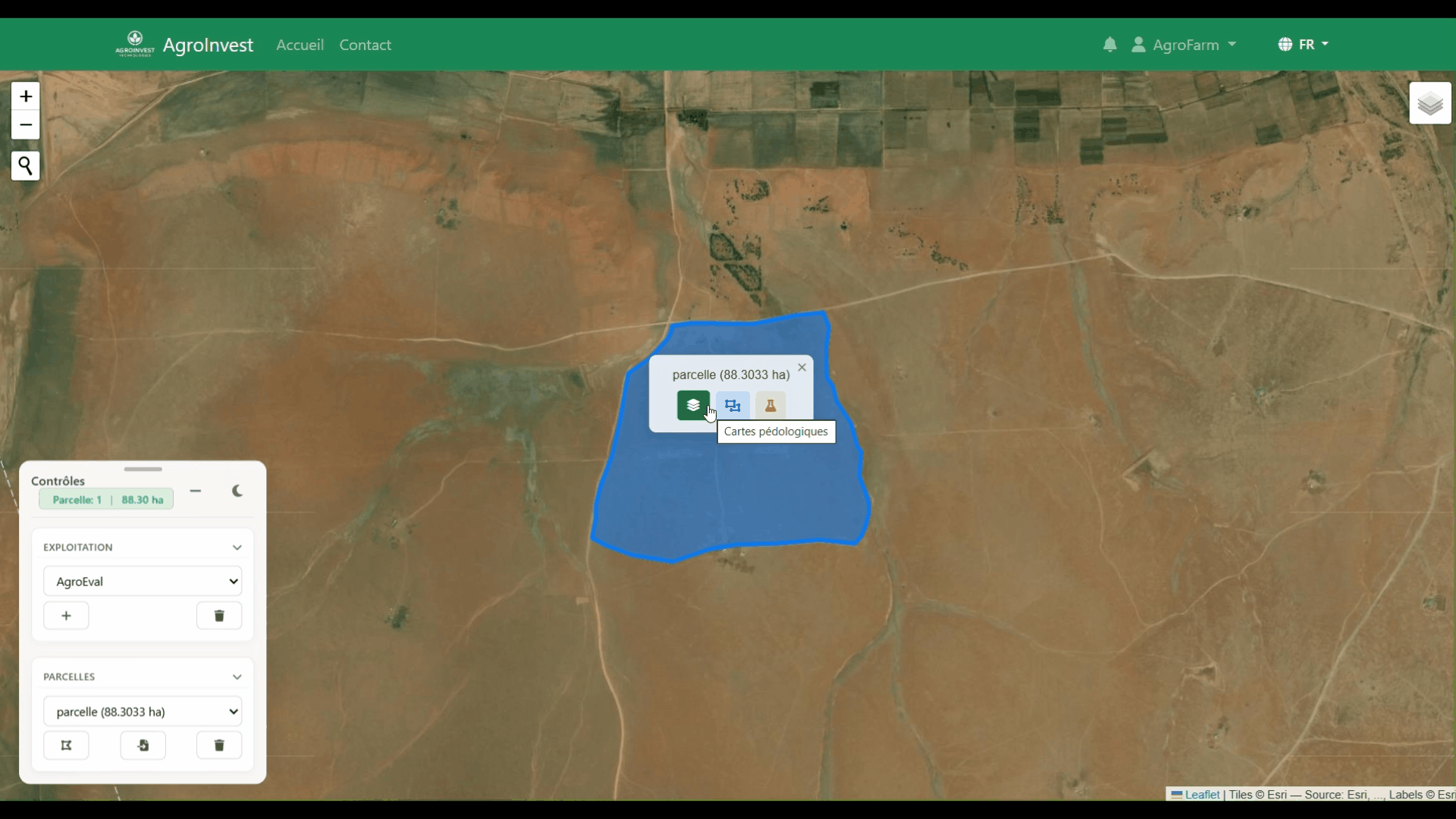Delete the selected parcelle
This screenshot has height=819, width=1456.
point(219,745)
